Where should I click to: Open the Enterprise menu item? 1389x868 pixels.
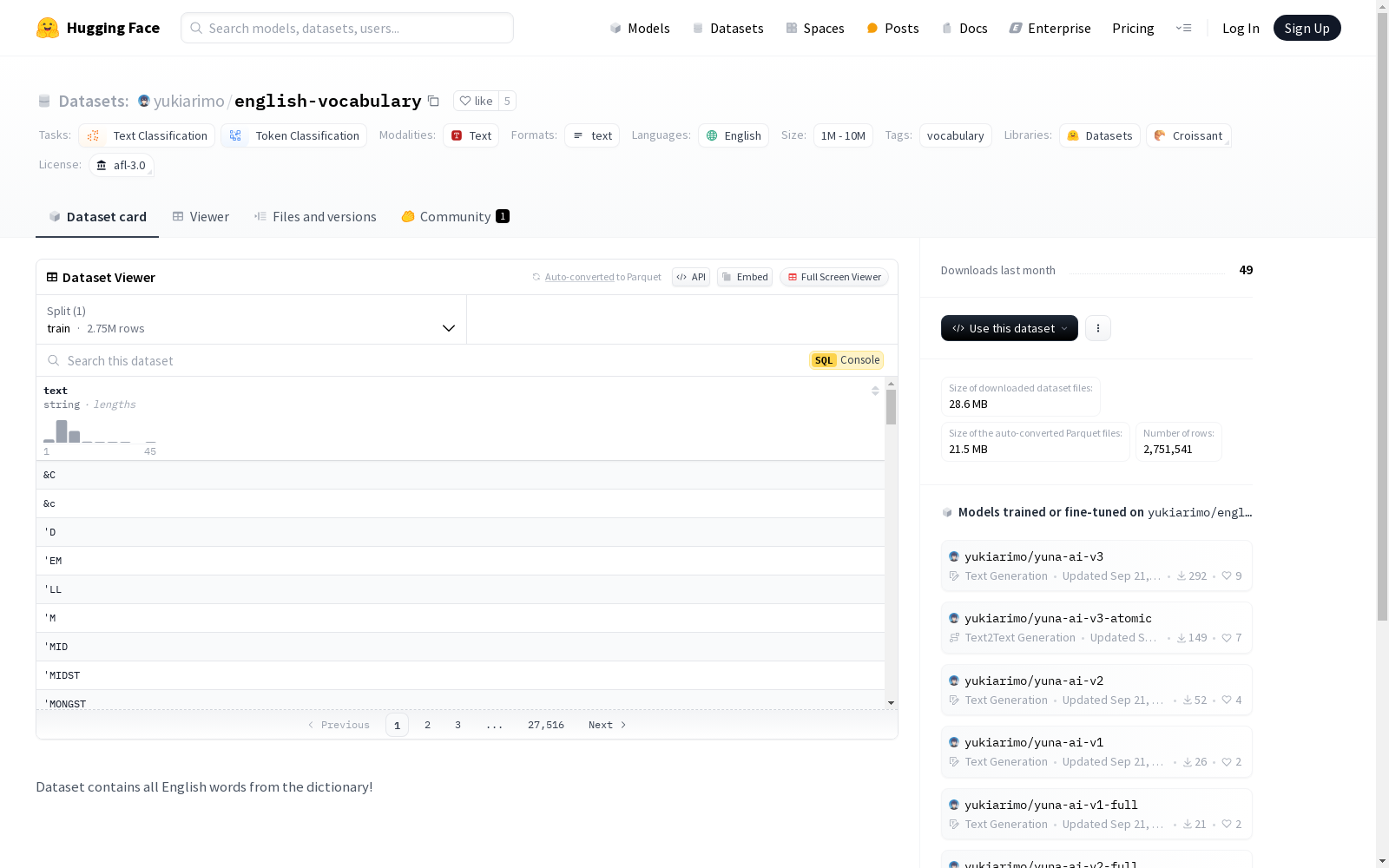click(x=1050, y=28)
